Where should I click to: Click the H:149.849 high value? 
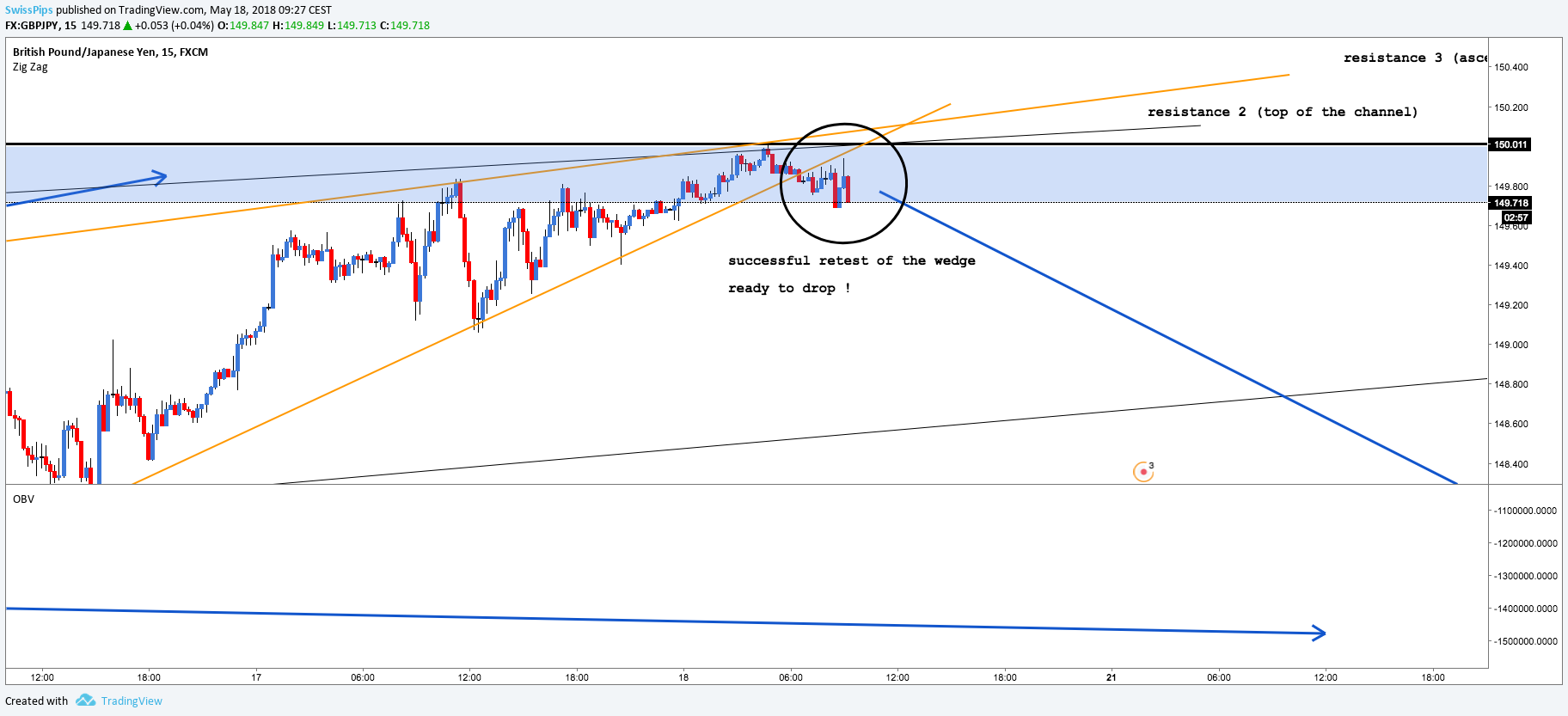click(x=298, y=26)
